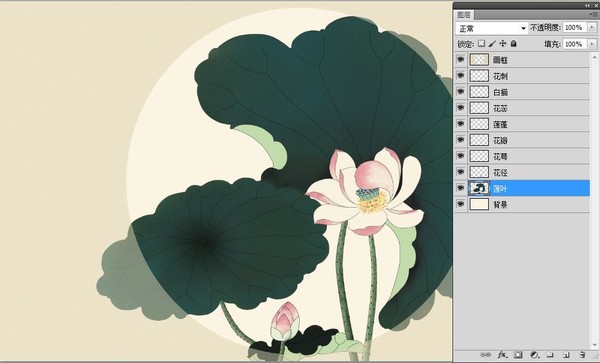600x363 pixels.
Task: Select layer named 花蕊
Action: click(x=500, y=108)
